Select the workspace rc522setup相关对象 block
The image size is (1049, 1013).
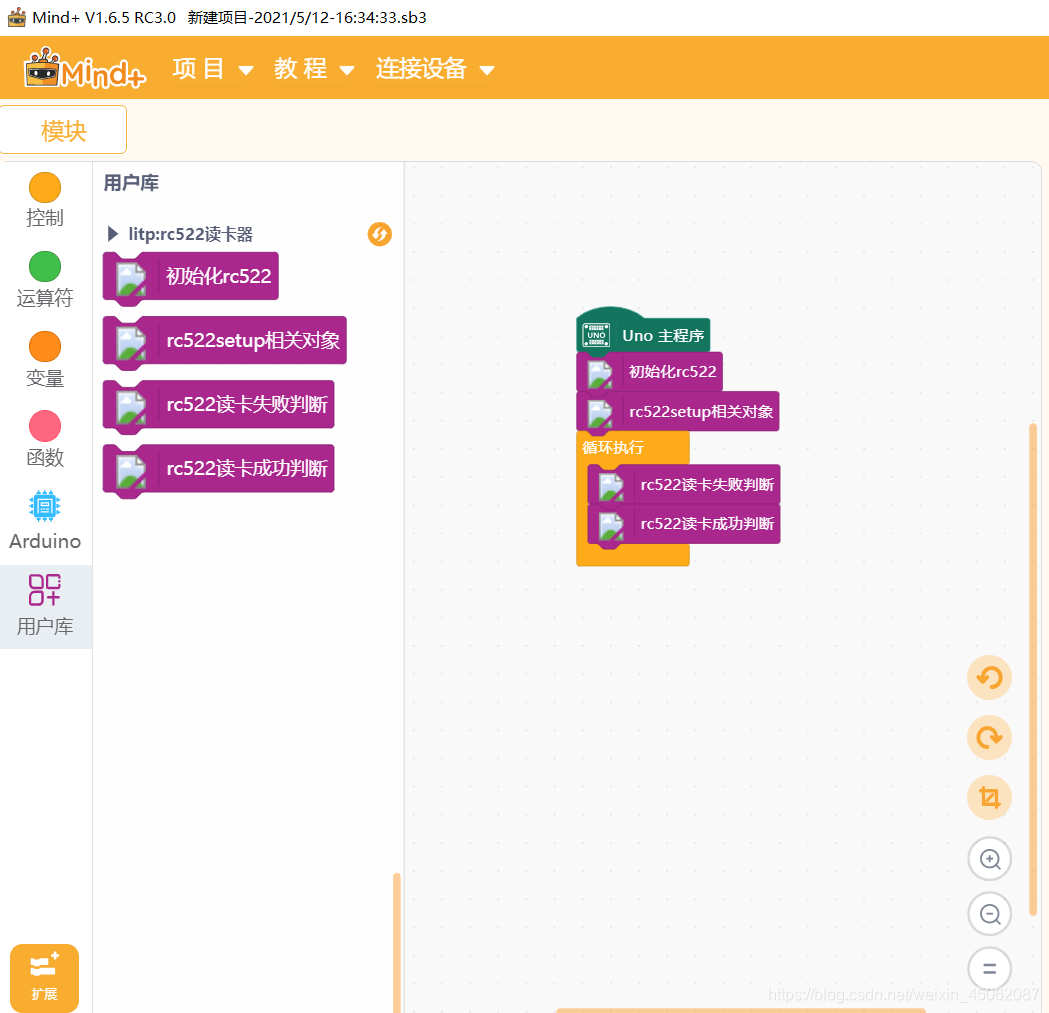(678, 412)
